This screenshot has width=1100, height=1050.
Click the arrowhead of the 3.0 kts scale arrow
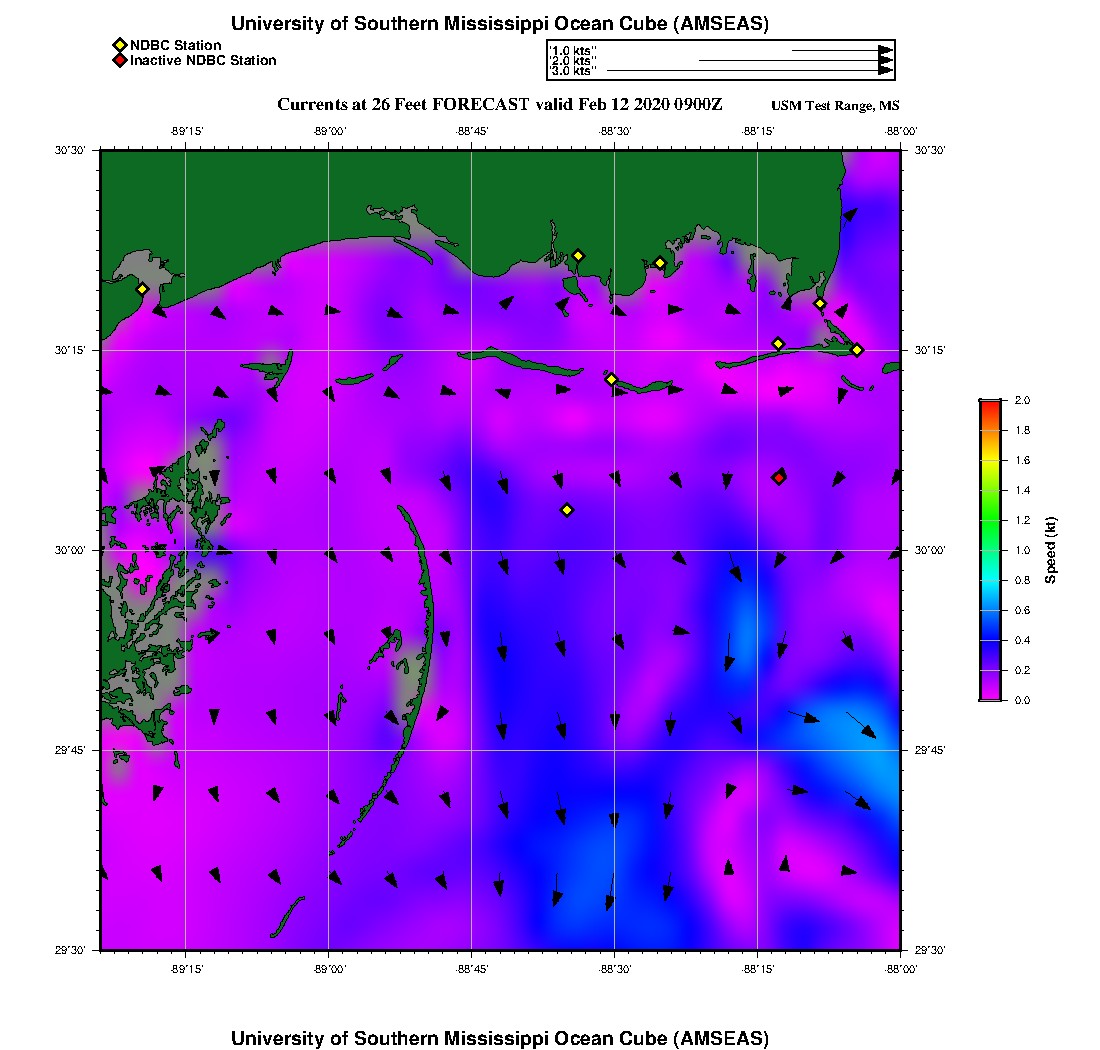coord(885,71)
